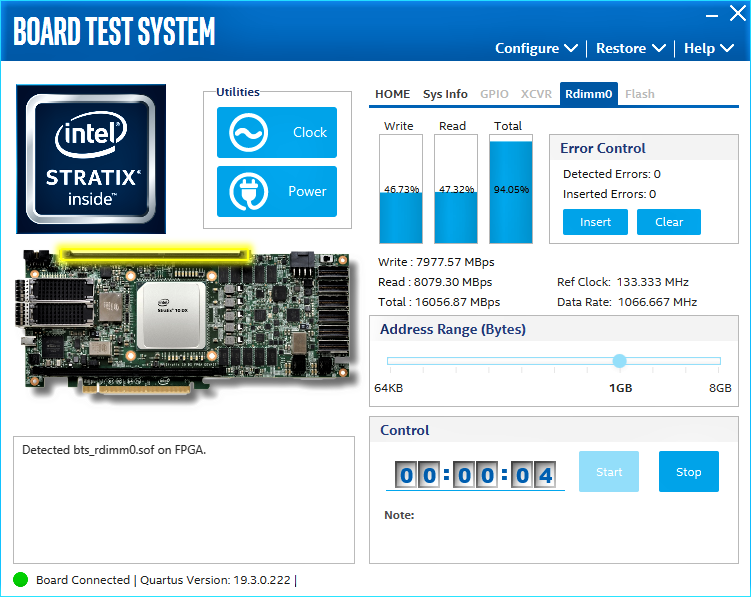
Task: Click the 'Inserted Errors: 0' text
Action: (x=609, y=194)
